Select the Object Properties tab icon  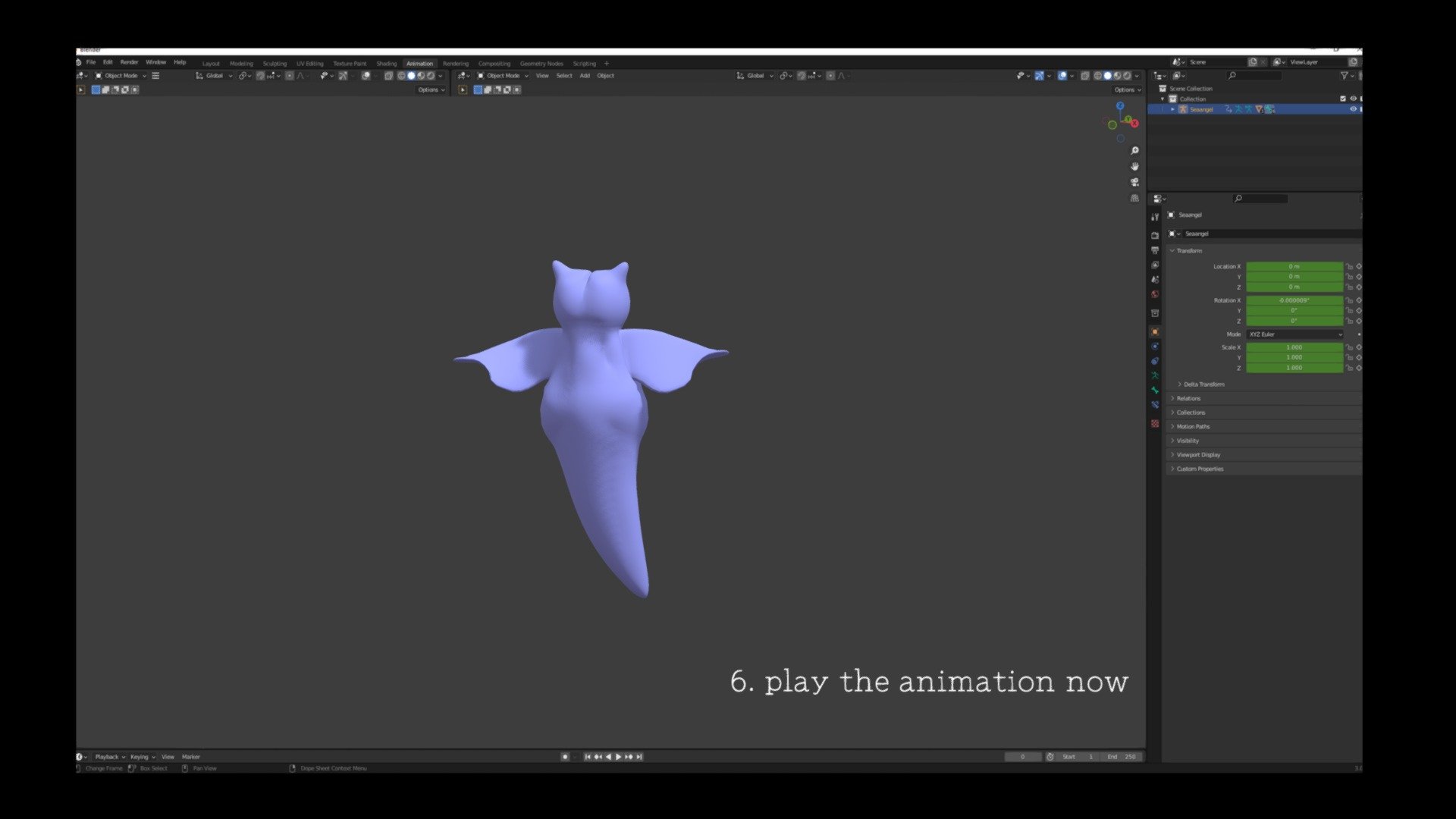click(x=1155, y=331)
